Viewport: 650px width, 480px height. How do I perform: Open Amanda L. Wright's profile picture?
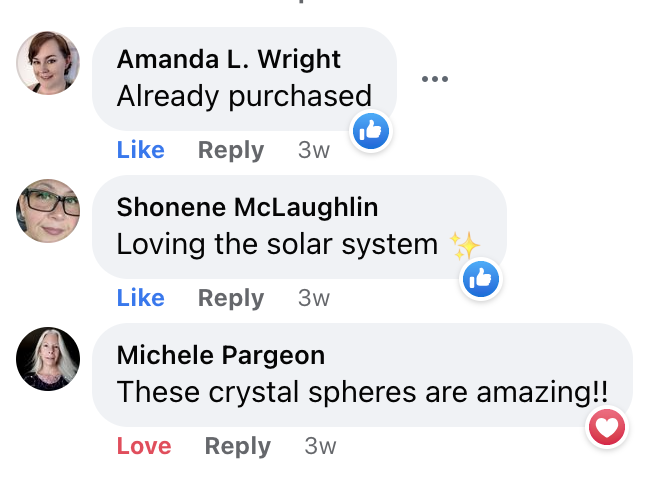(x=48, y=63)
